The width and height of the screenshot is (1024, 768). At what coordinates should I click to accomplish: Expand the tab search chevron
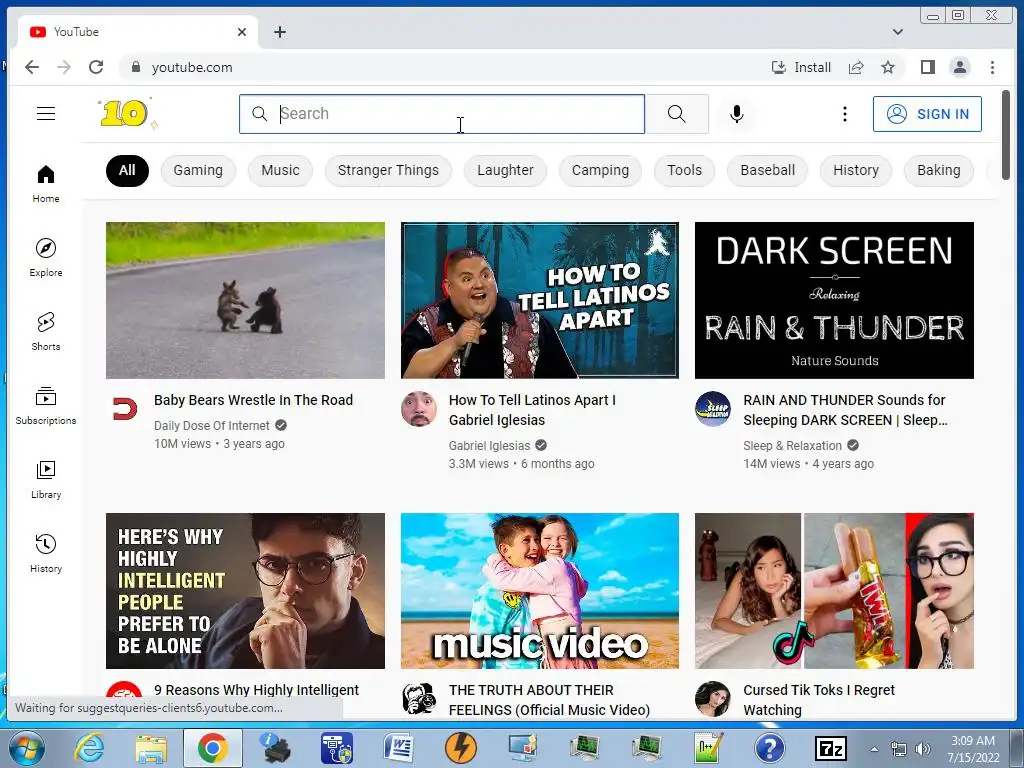[898, 32]
